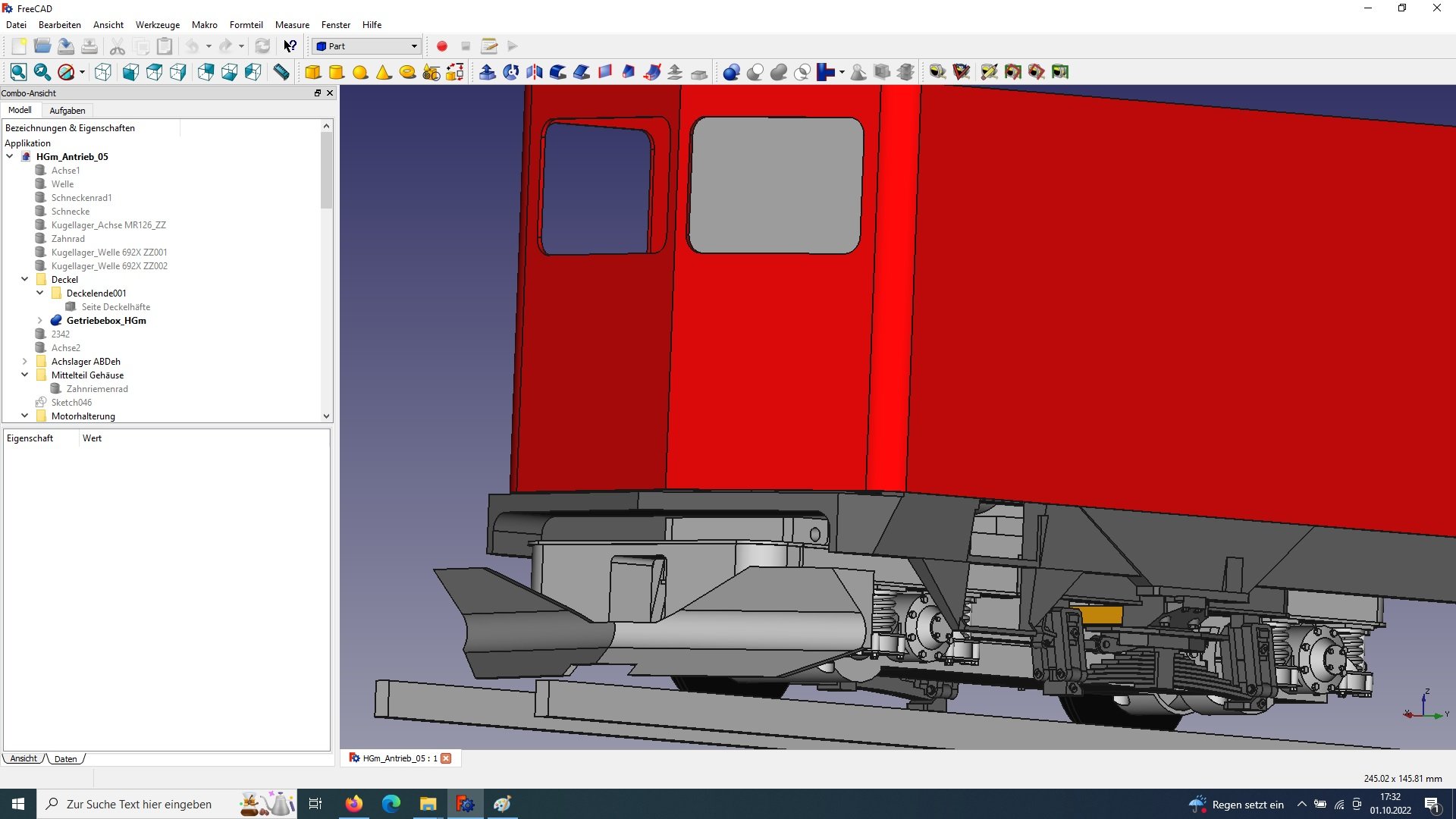The width and height of the screenshot is (1456, 819).
Task: Click the Boolean blue spheres icon
Action: [731, 72]
